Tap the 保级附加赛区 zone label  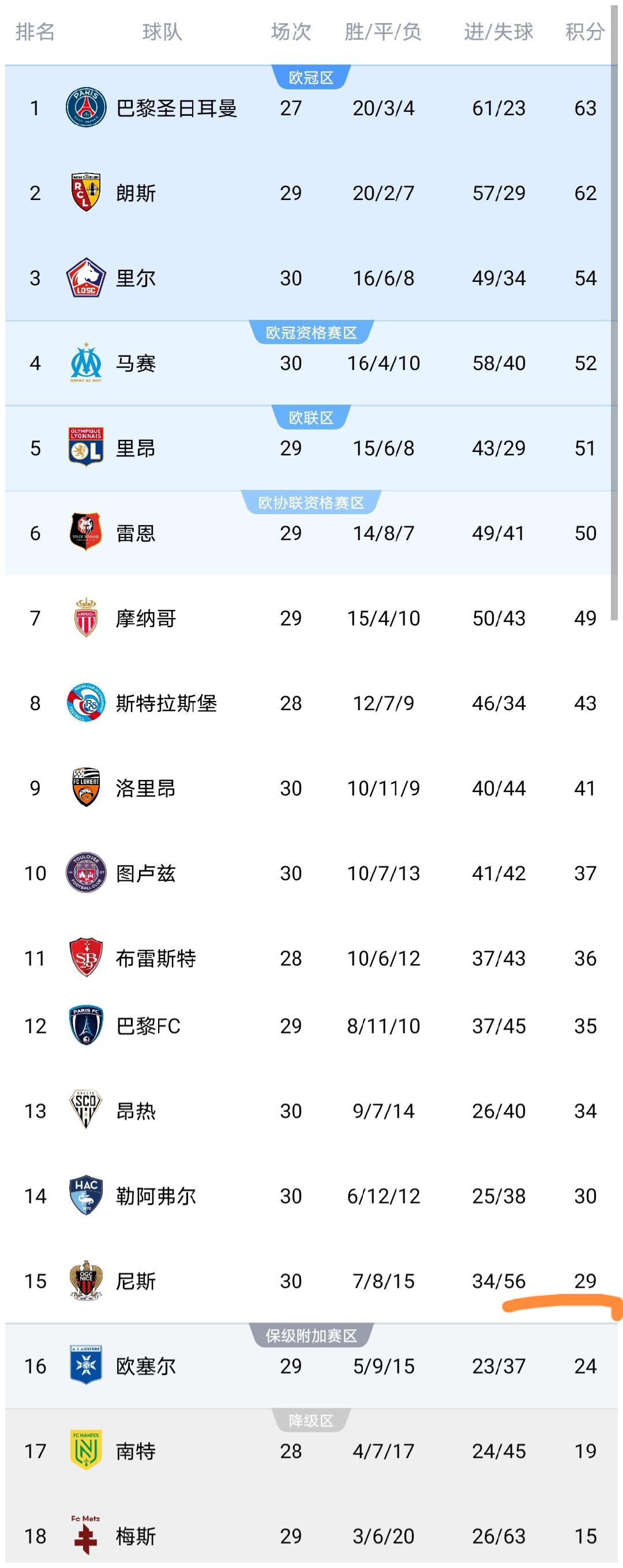[311, 1336]
